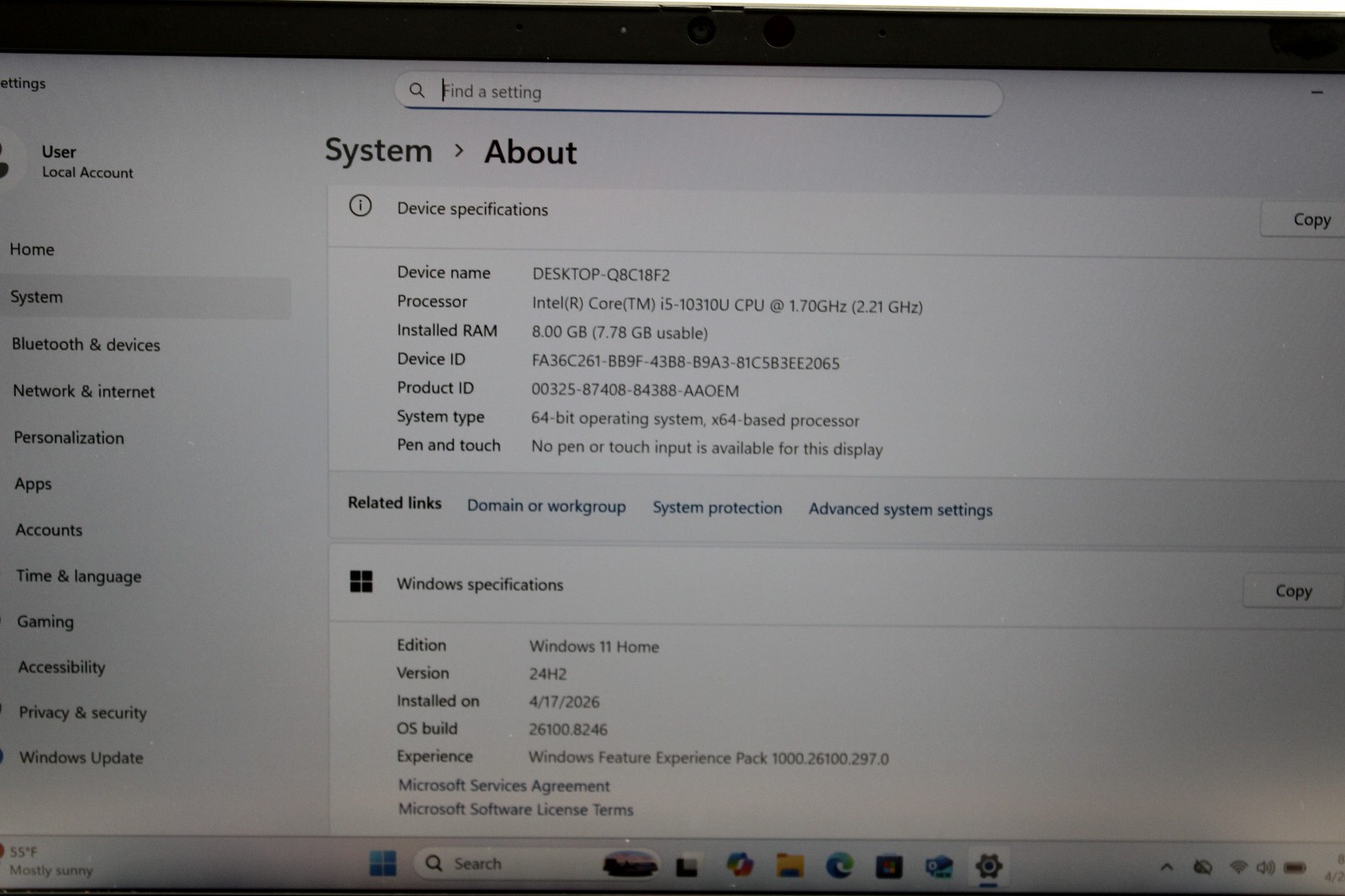The height and width of the screenshot is (896, 1345).
Task: Open the Windows Start menu
Action: point(382,863)
